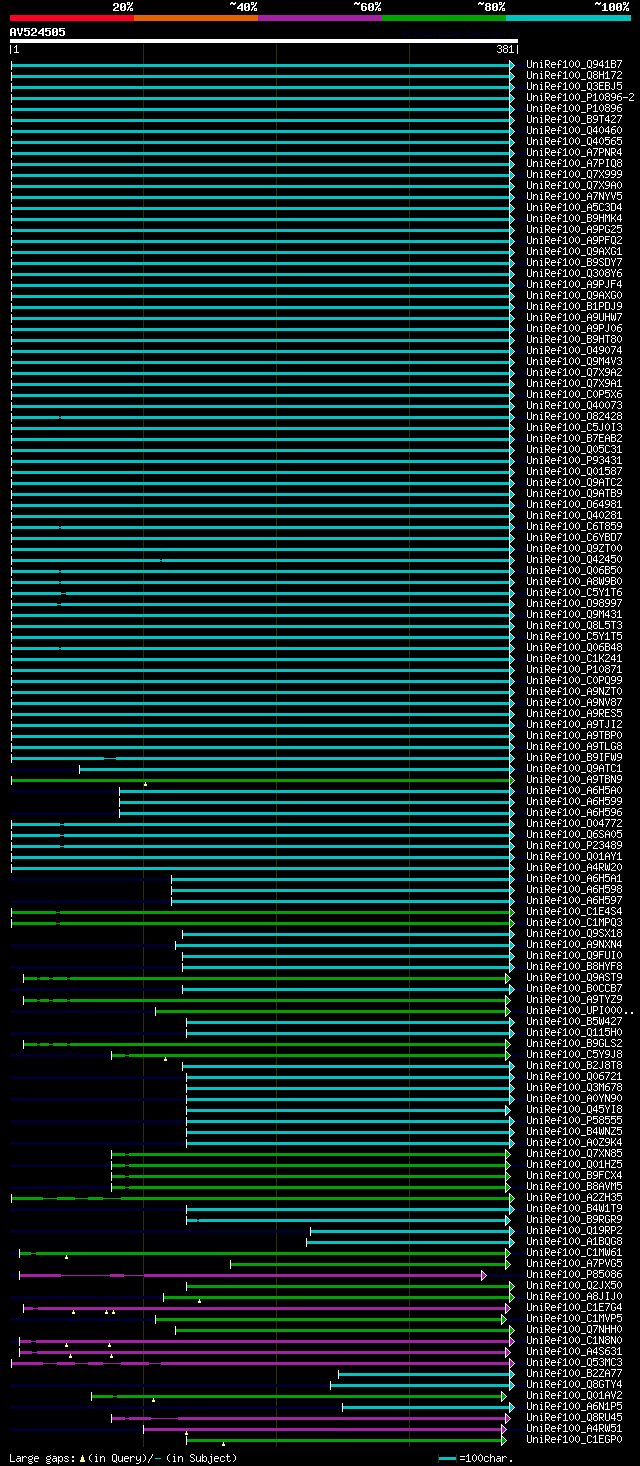Select label UniRef100_A9NV87
This screenshot has width=640, height=1466.
(x=575, y=702)
